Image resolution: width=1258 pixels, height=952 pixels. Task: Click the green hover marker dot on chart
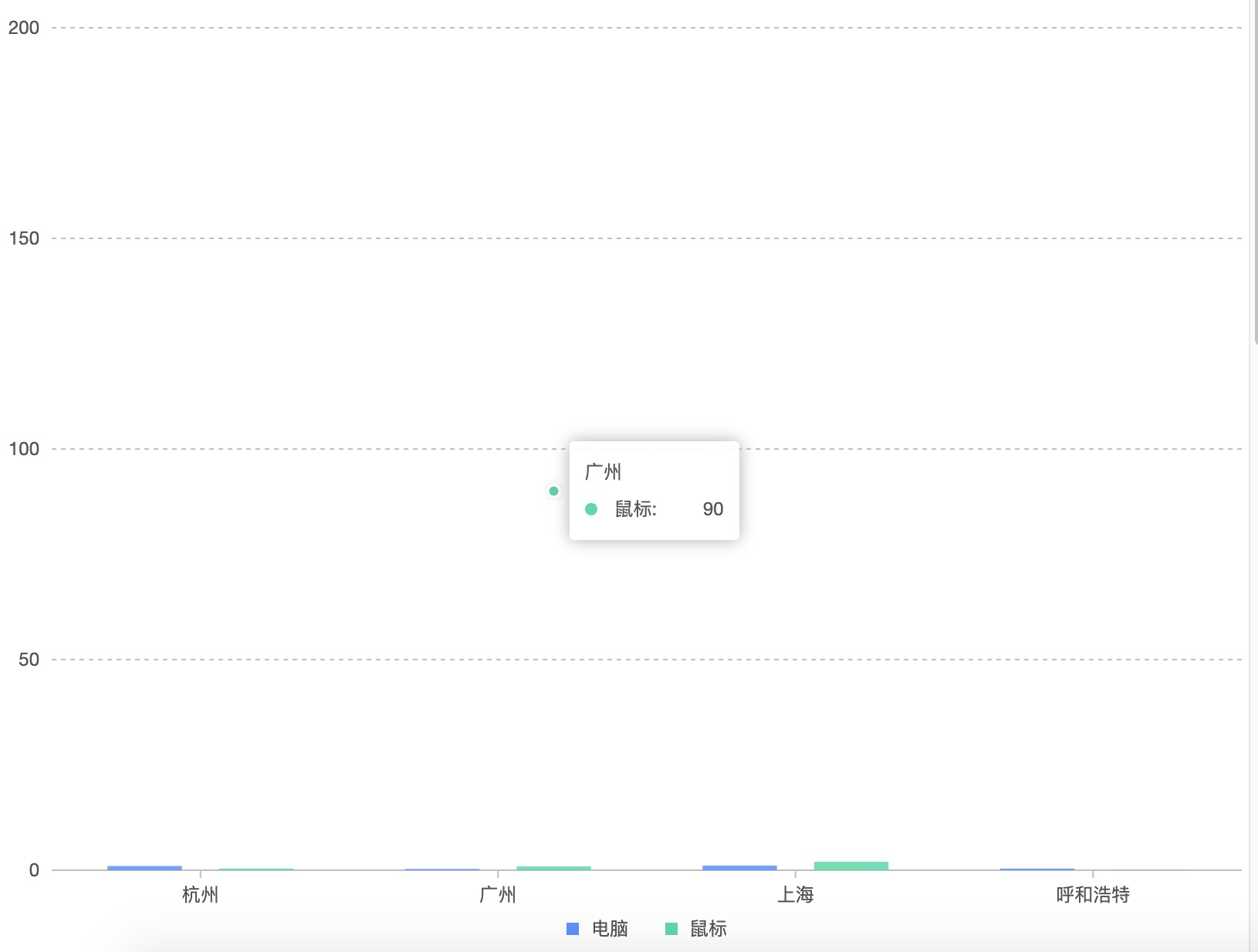tap(553, 491)
